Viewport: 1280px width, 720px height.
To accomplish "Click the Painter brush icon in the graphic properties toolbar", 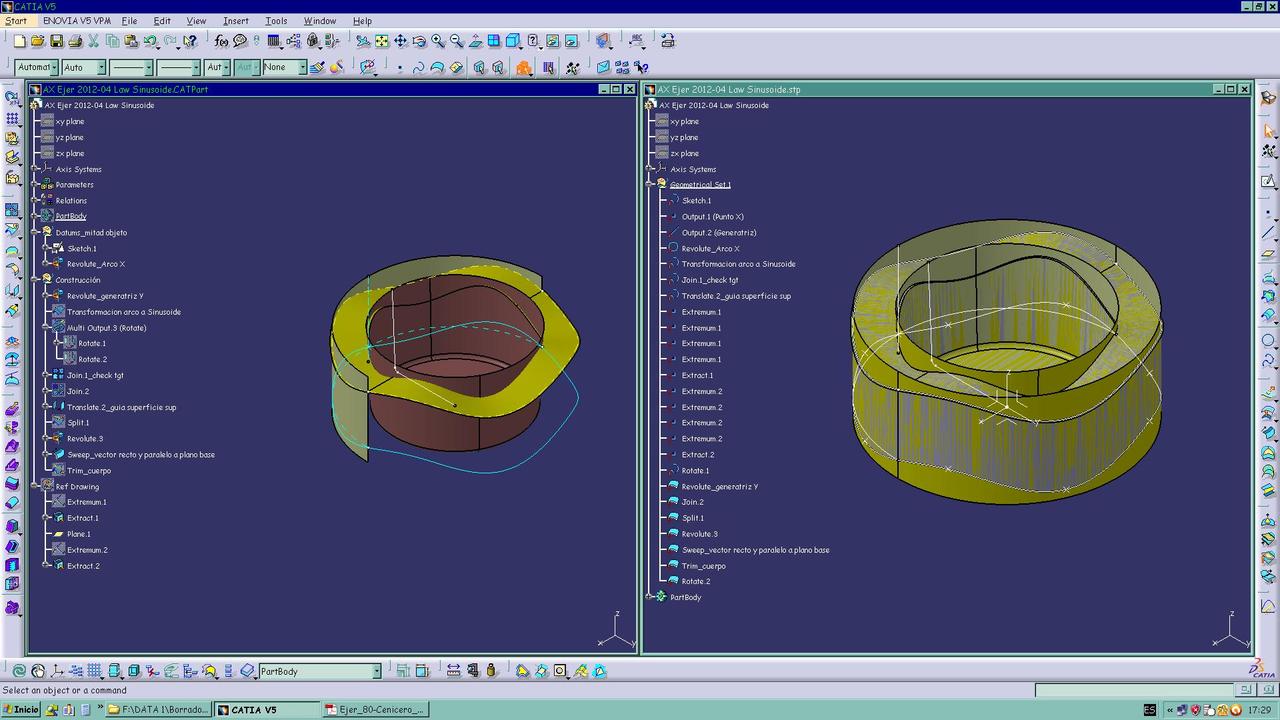I will (318, 67).
